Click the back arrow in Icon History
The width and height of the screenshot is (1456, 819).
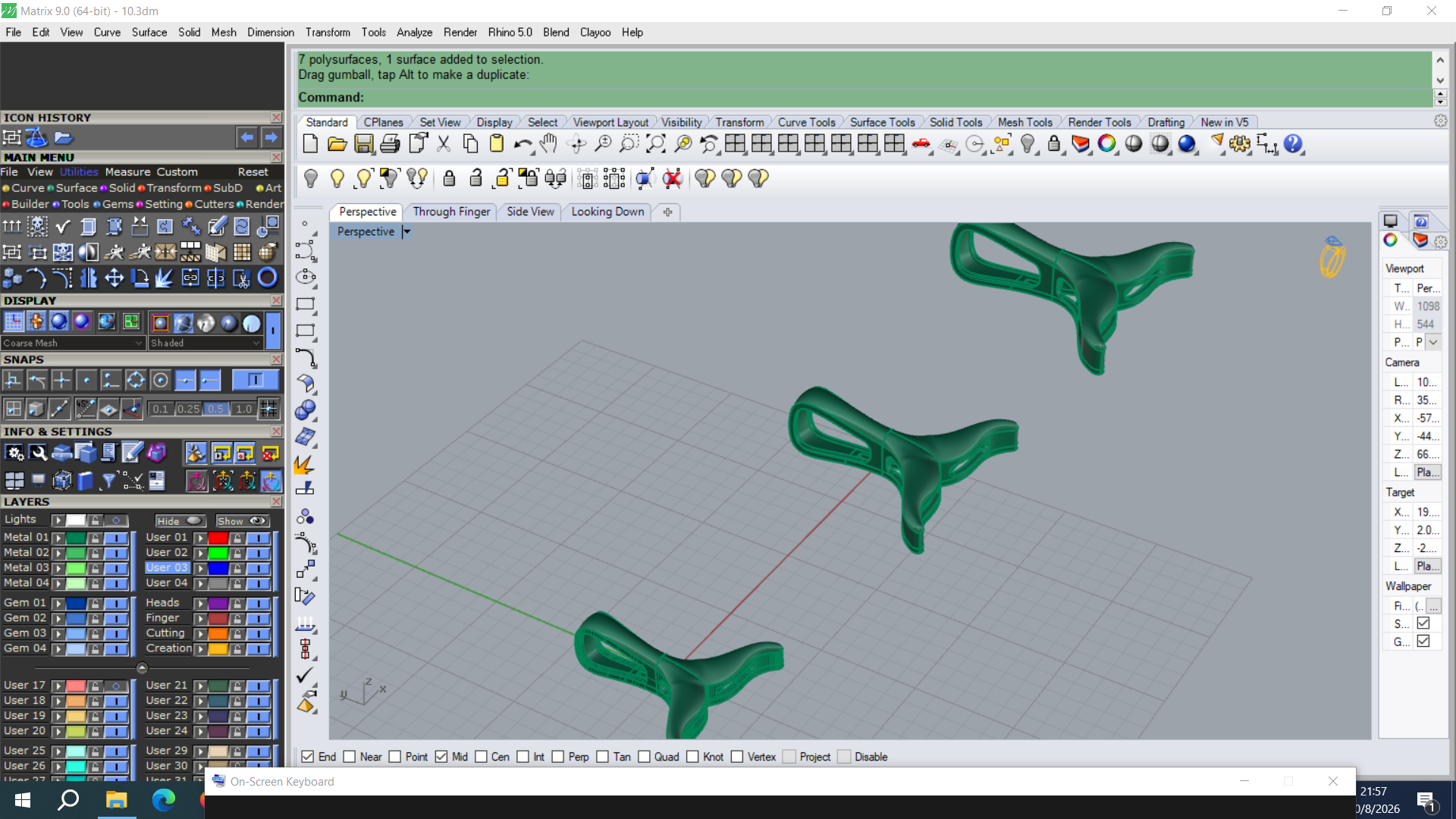coord(246,137)
